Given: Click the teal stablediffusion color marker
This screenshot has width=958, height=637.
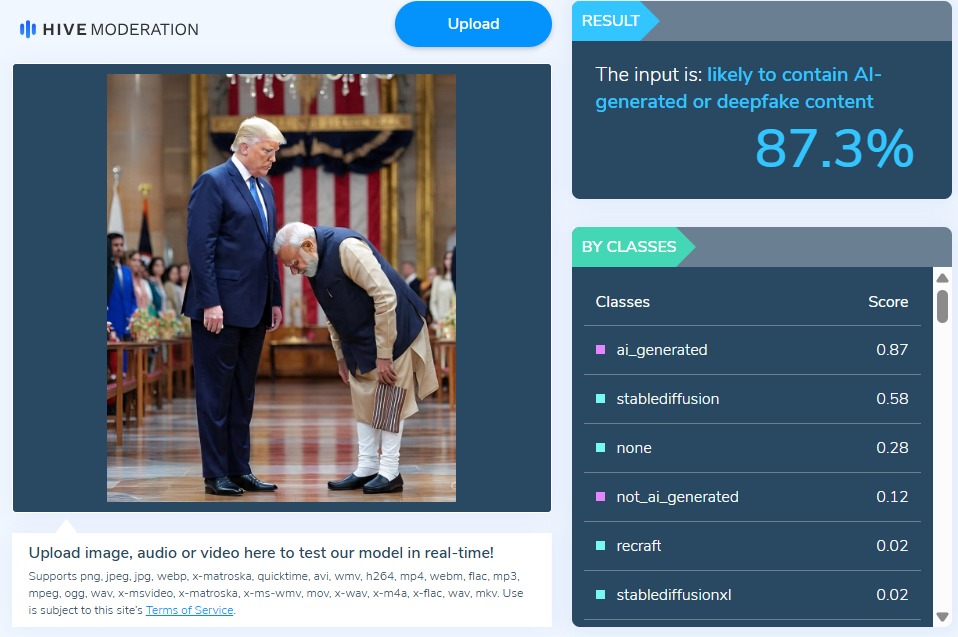Looking at the screenshot, I should pos(601,399).
